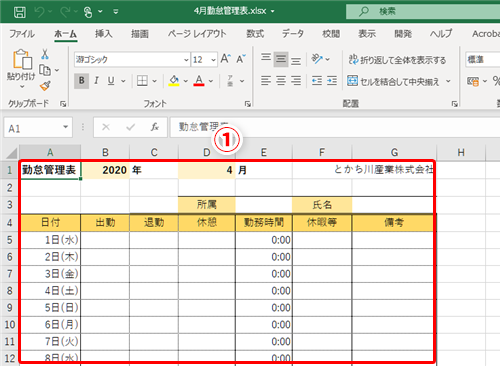Viewport: 500px width, 366px height.
Task: Click the 検索 search box
Action: click(423, 12)
